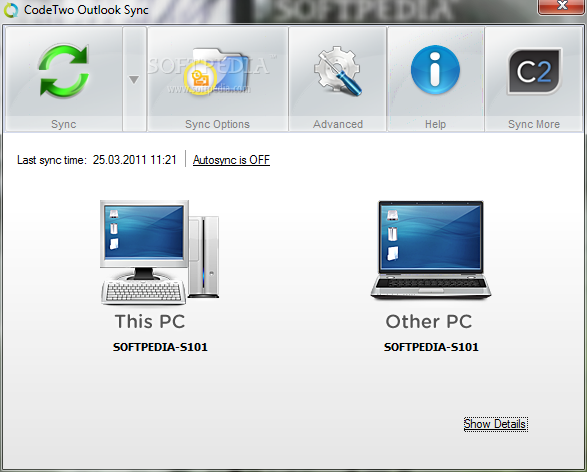Open Sync Options folder icon

point(217,71)
